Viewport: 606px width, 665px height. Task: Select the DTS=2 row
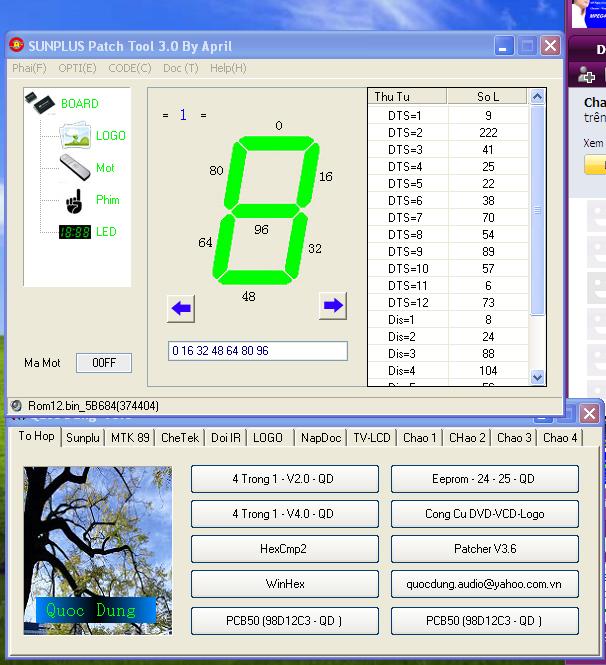click(448, 133)
